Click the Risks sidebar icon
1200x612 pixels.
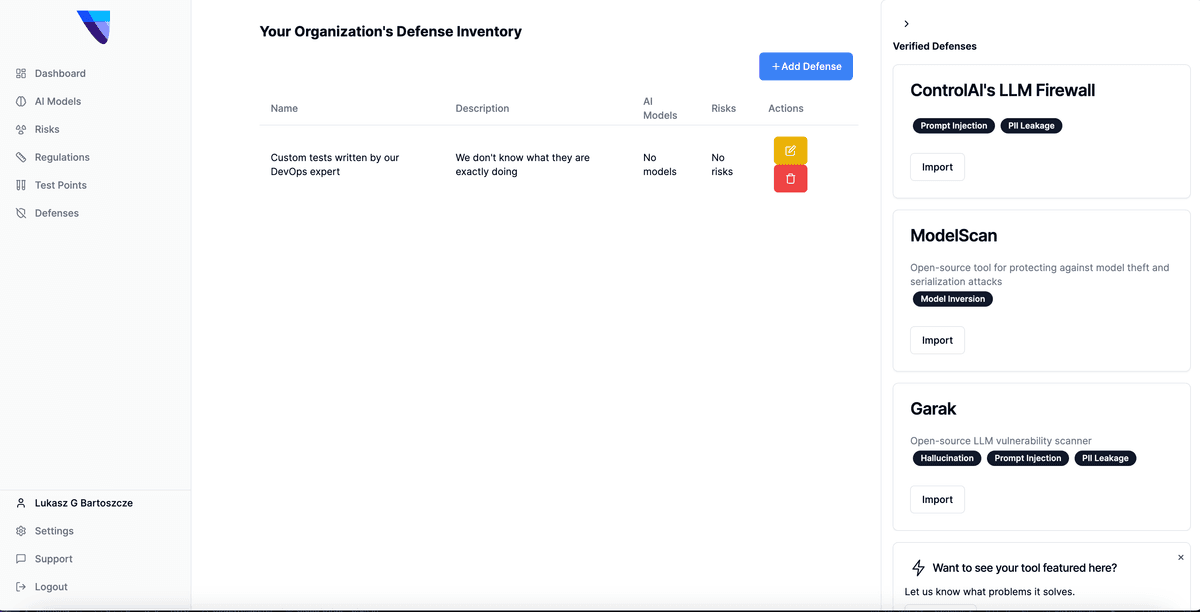21,129
